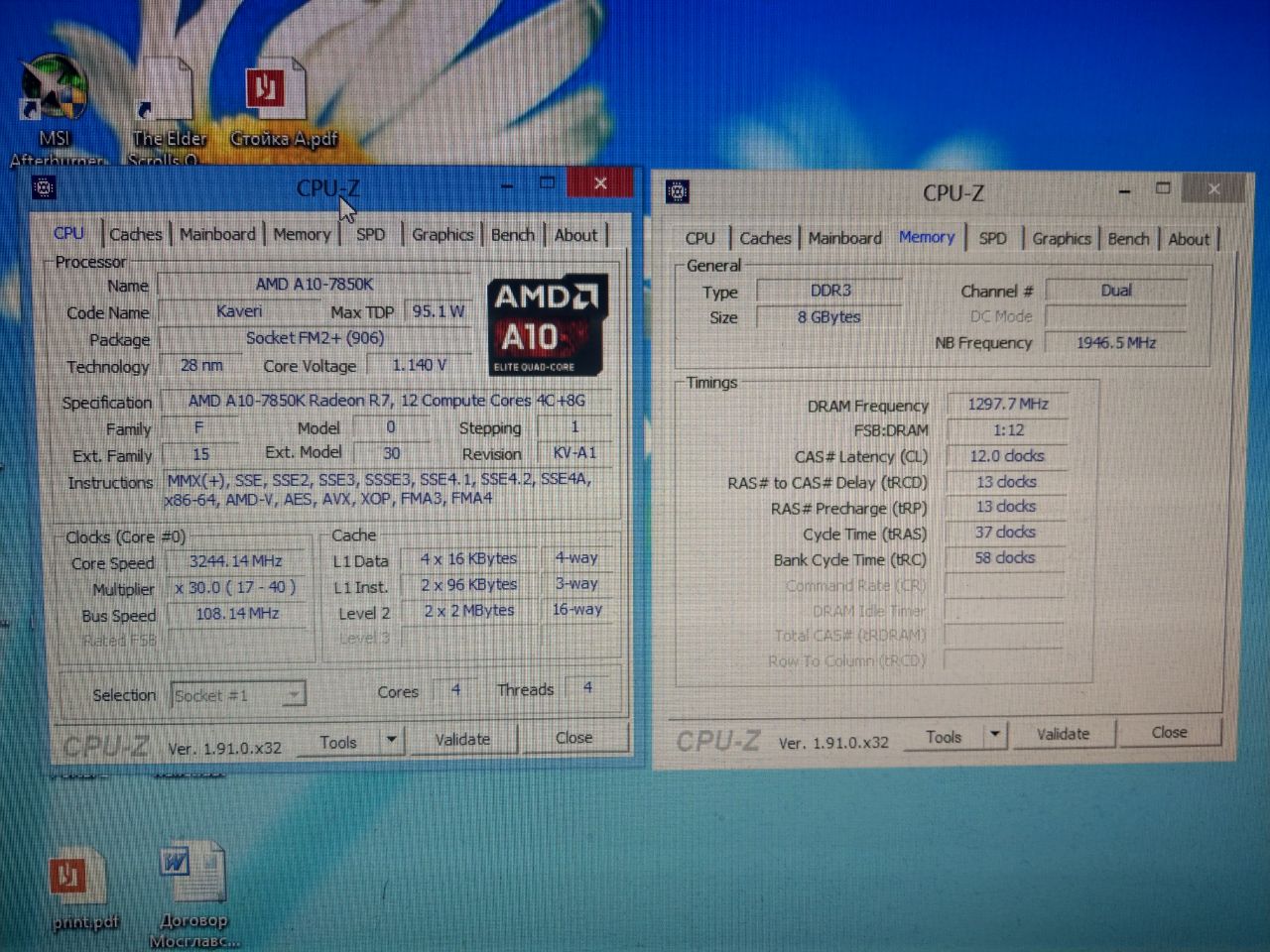Image resolution: width=1270 pixels, height=952 pixels.
Task: Select Memory tab in right CPU-Z window
Action: point(927,237)
